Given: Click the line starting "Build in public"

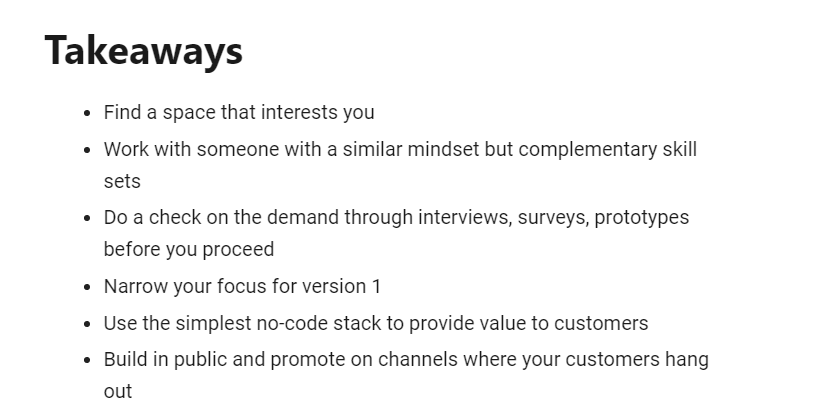Looking at the screenshot, I should point(406,359).
